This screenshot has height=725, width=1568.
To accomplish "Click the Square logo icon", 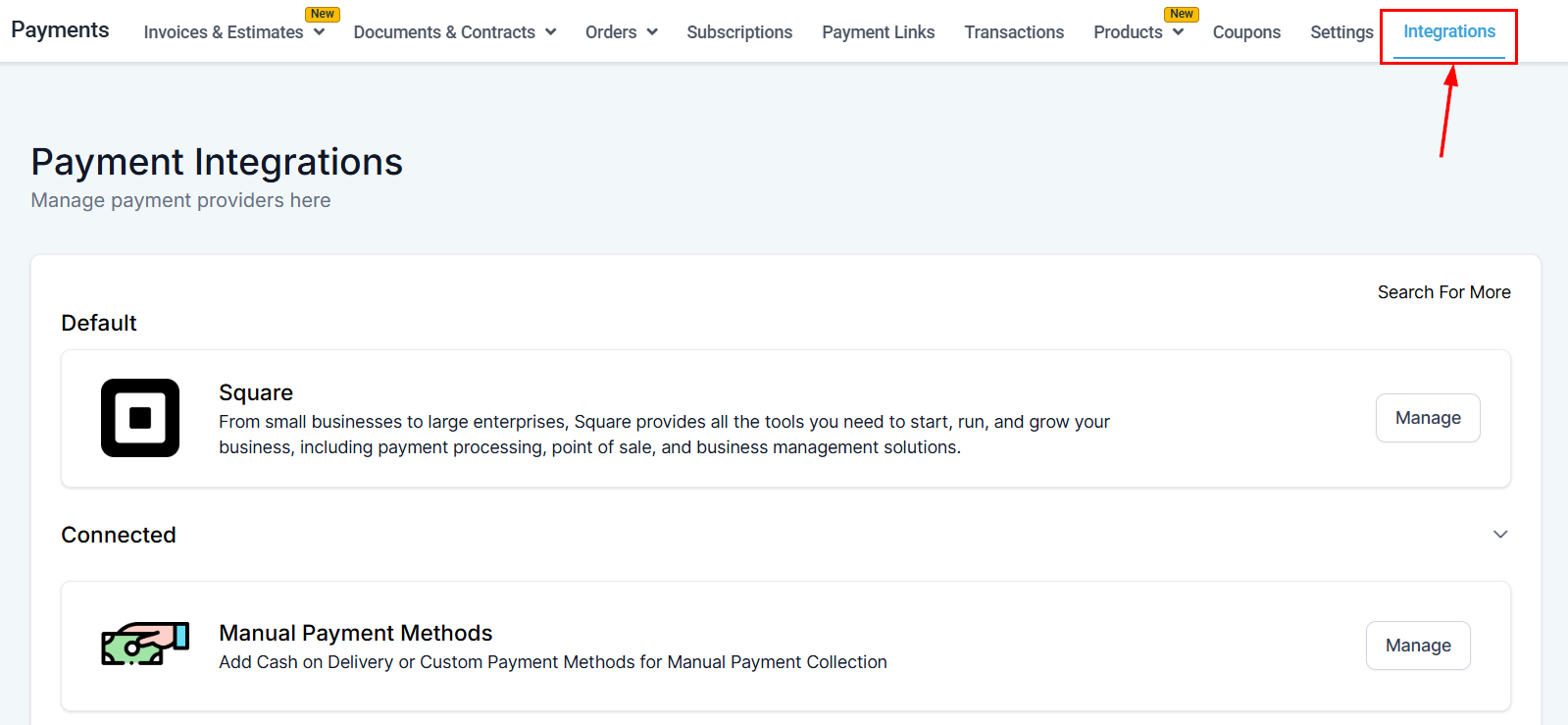I will coord(140,418).
